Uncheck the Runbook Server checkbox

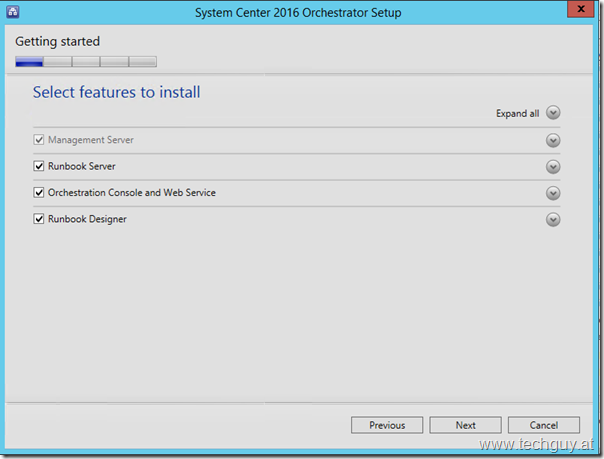pyautogui.click(x=39, y=166)
